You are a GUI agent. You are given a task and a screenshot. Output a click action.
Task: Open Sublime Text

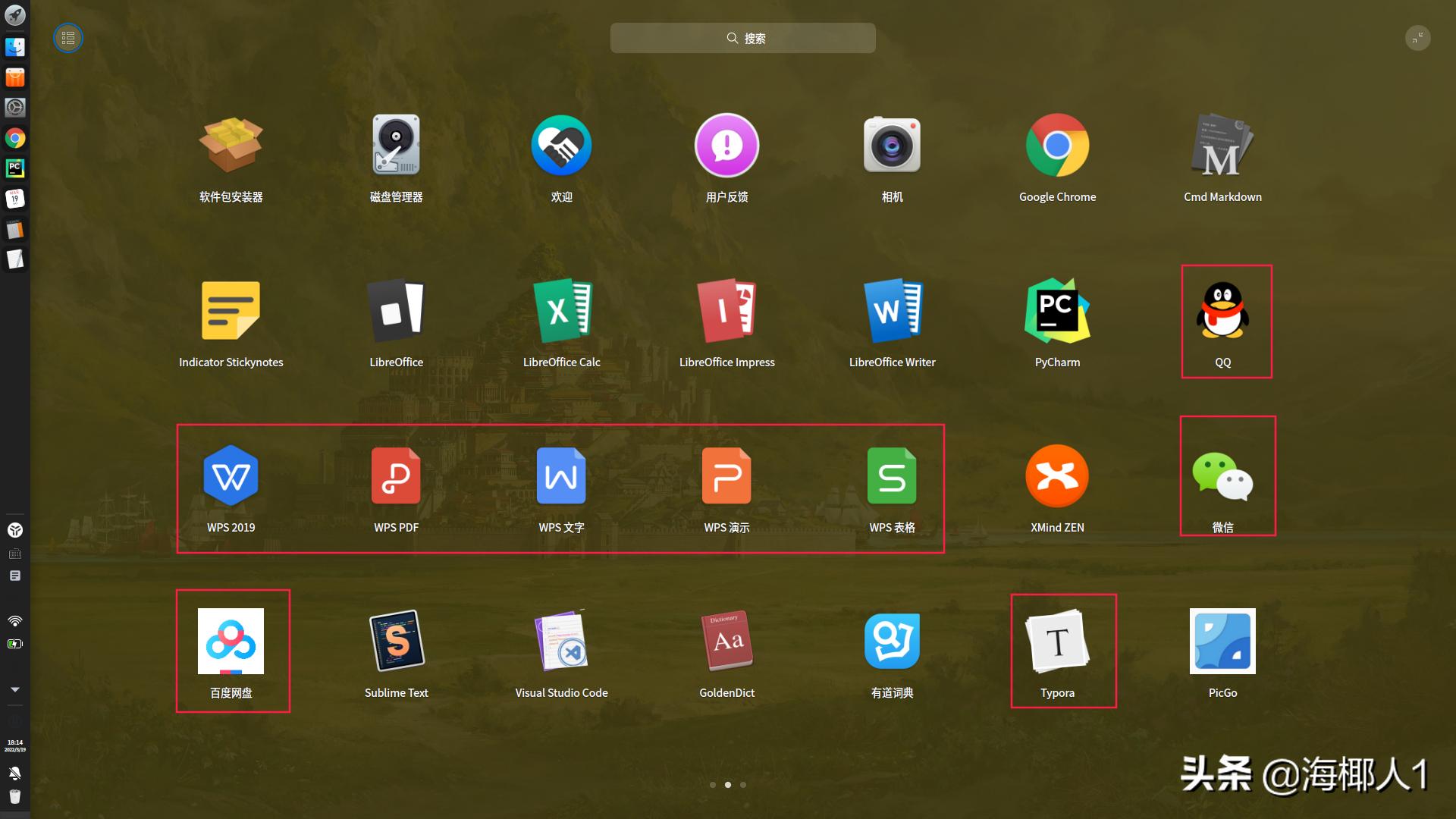pyautogui.click(x=396, y=641)
